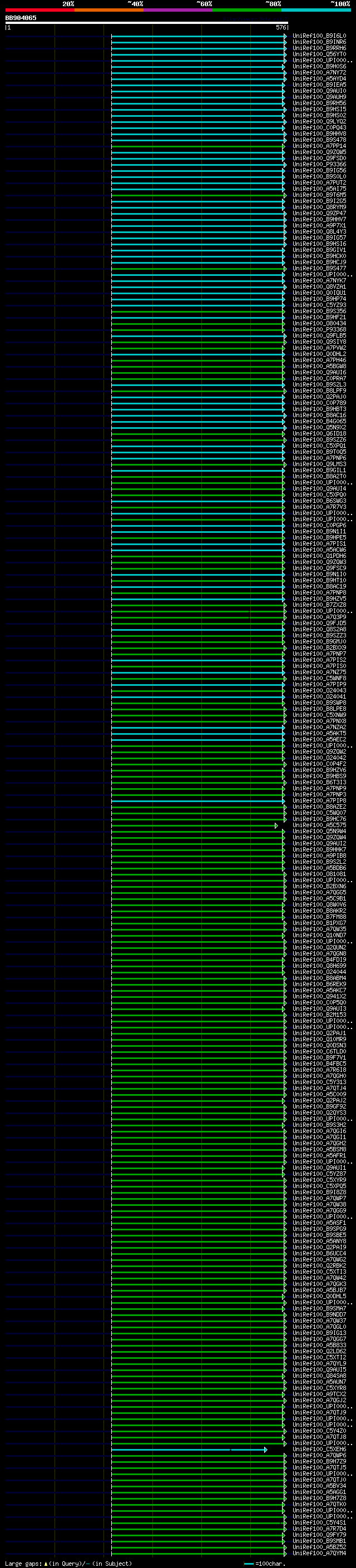Screen dimensions: 356x1568
Task: Open hit UniRef100_A7NY72
Action: (x=319, y=72)
